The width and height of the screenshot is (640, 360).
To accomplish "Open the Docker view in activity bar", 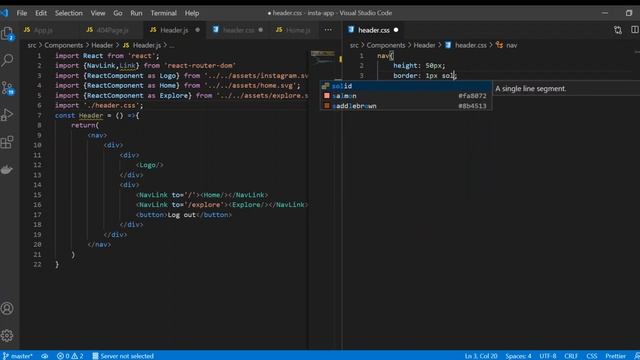I will [x=7, y=169].
